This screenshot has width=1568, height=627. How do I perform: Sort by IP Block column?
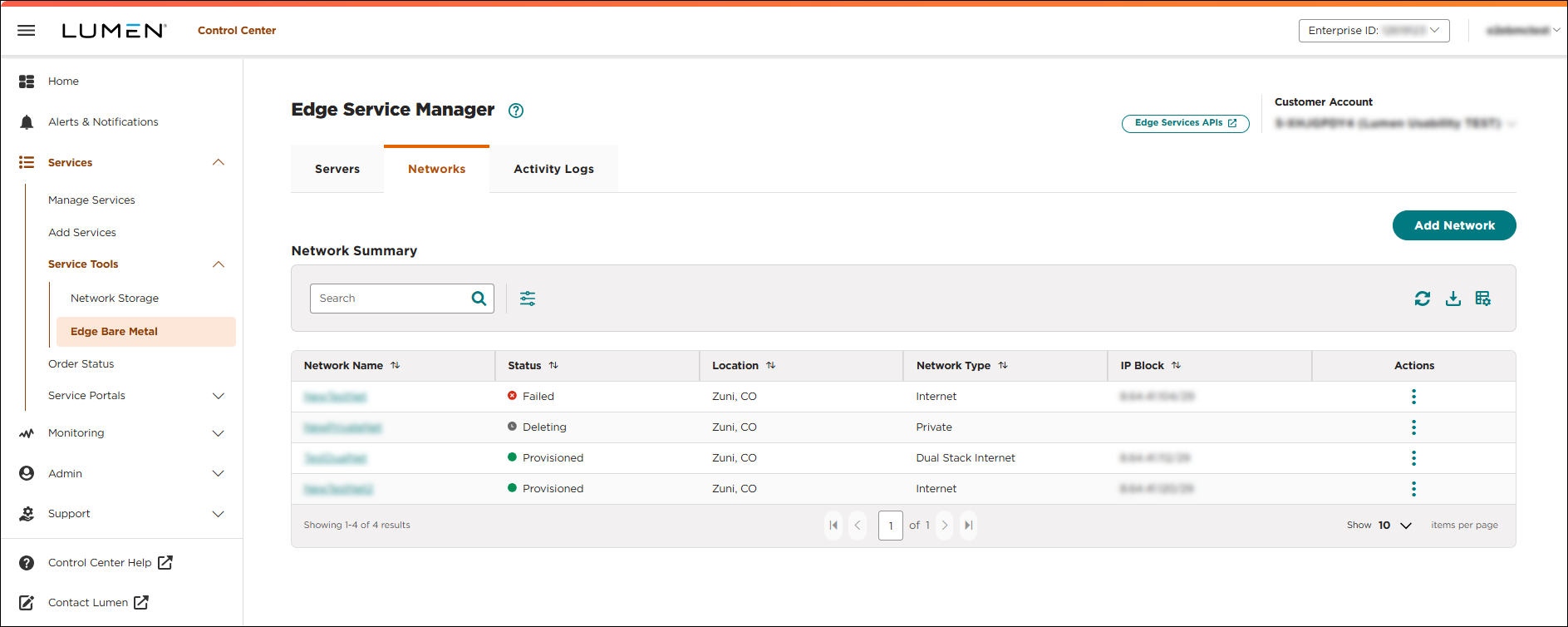coord(1176,365)
